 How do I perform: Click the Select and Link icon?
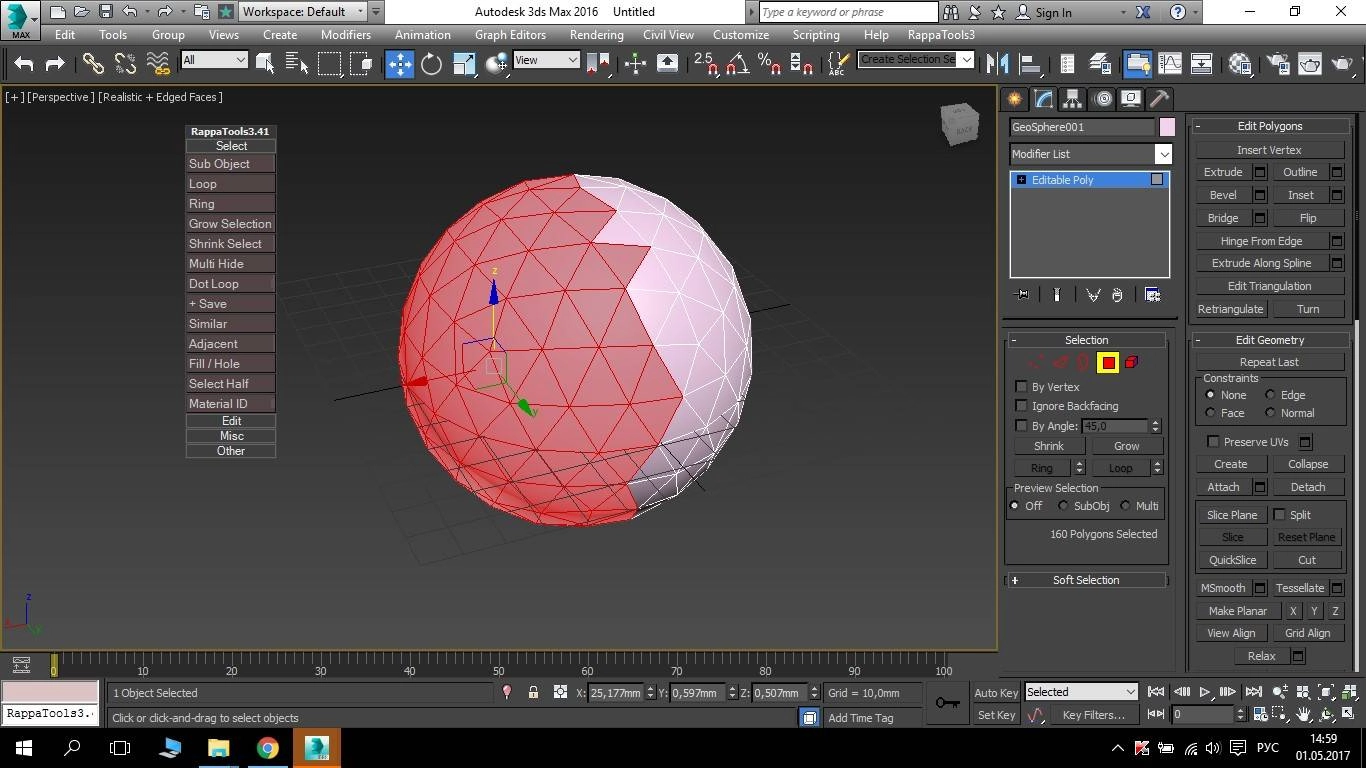[93, 64]
